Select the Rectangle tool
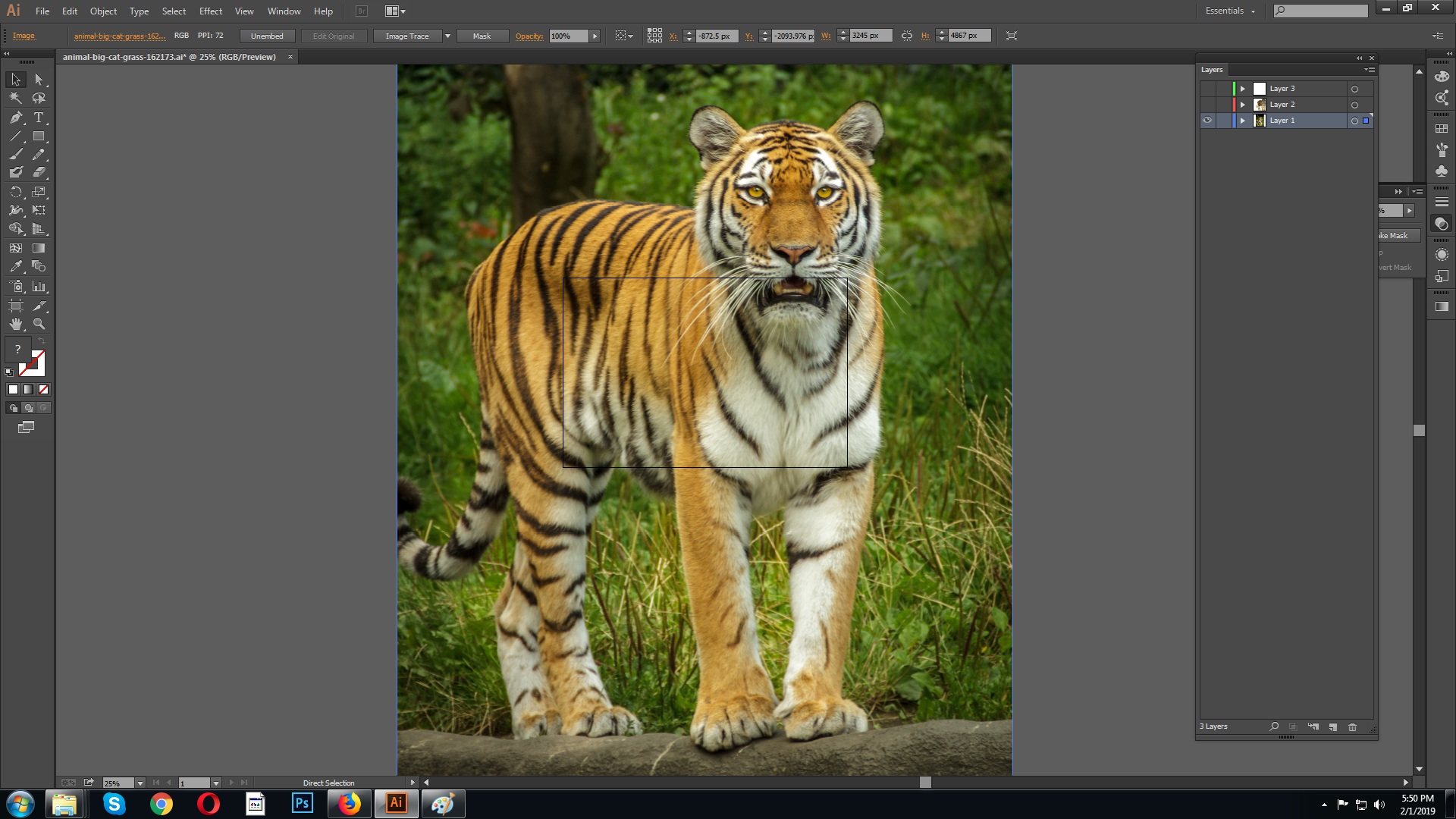 (39, 136)
